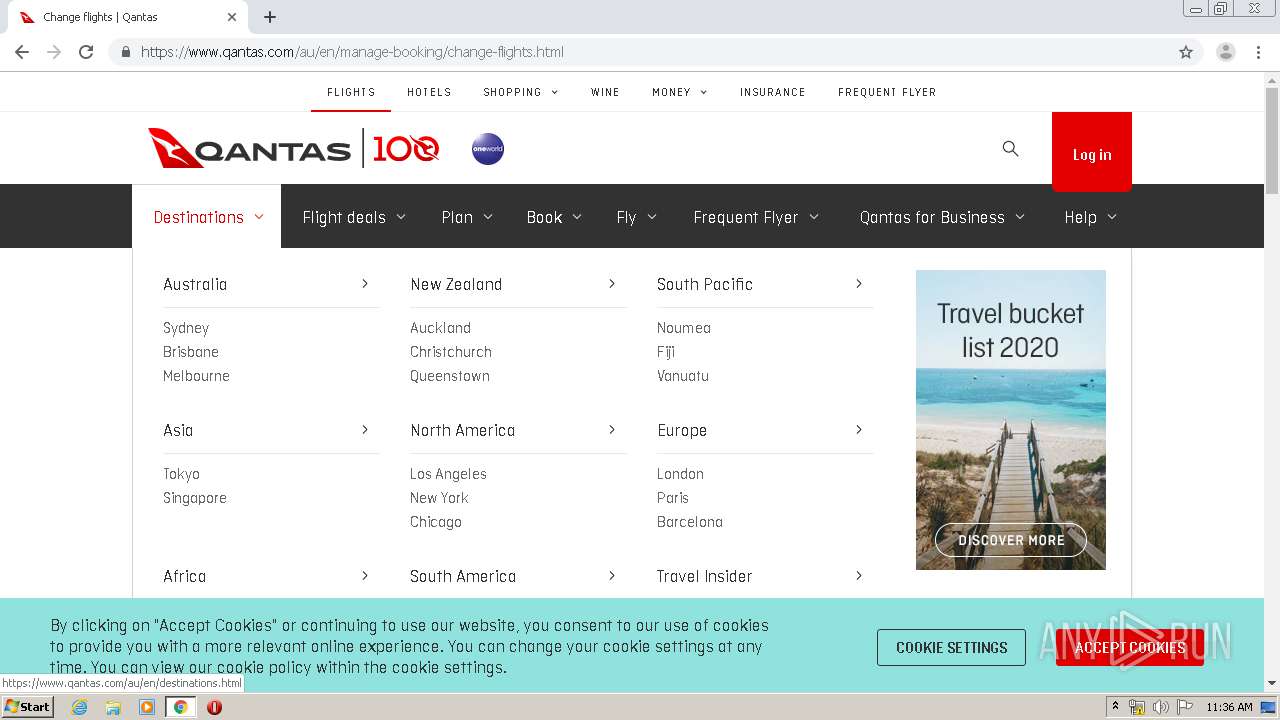
Task: Open the Windows Start button
Action: point(27,707)
